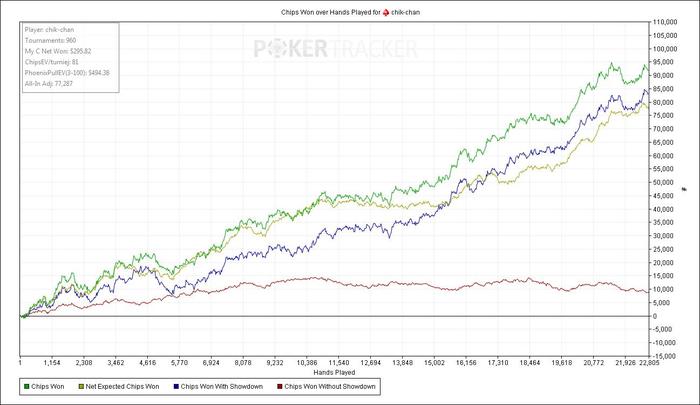
Task: Click y-axis label '20,000'
Action: pos(664,263)
